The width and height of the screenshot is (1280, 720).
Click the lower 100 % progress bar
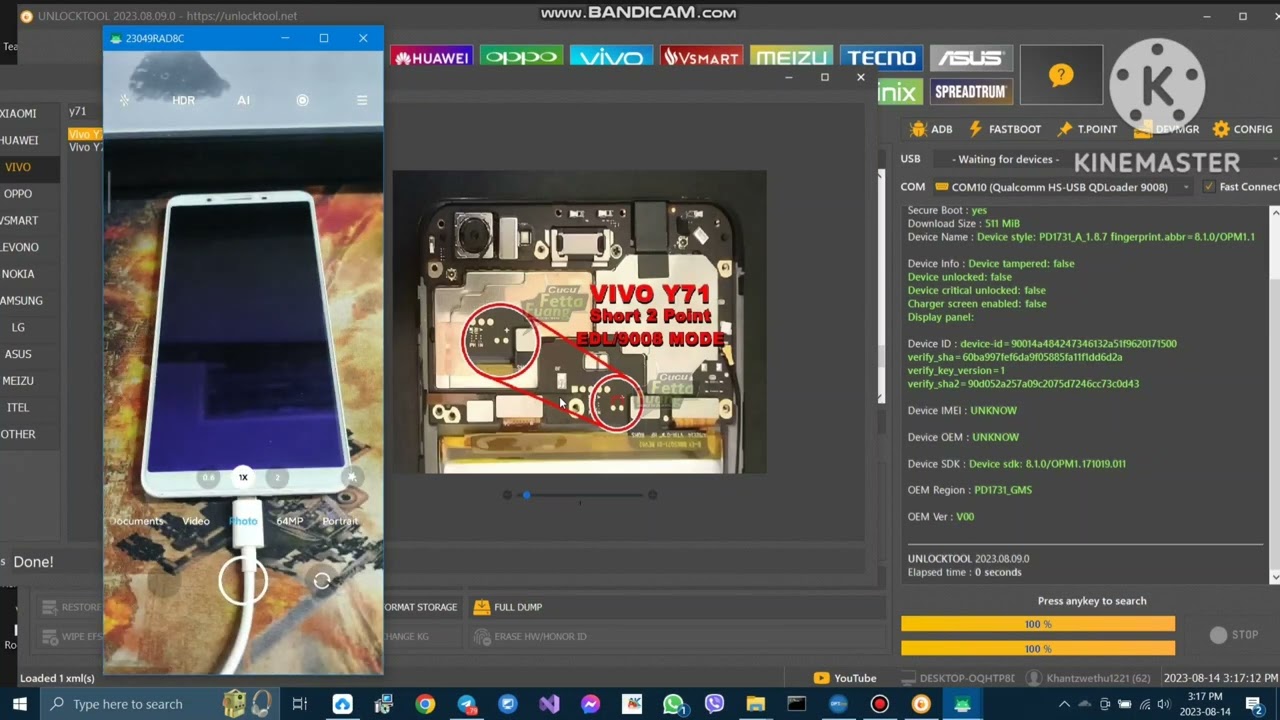tap(1038, 649)
